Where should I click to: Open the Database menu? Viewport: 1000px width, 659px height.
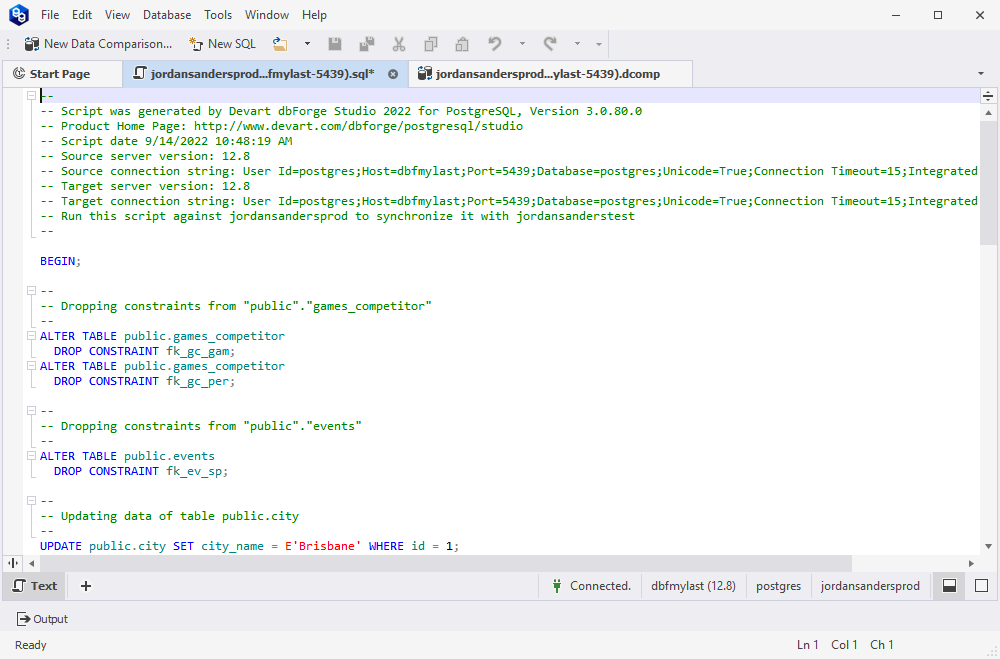(166, 15)
